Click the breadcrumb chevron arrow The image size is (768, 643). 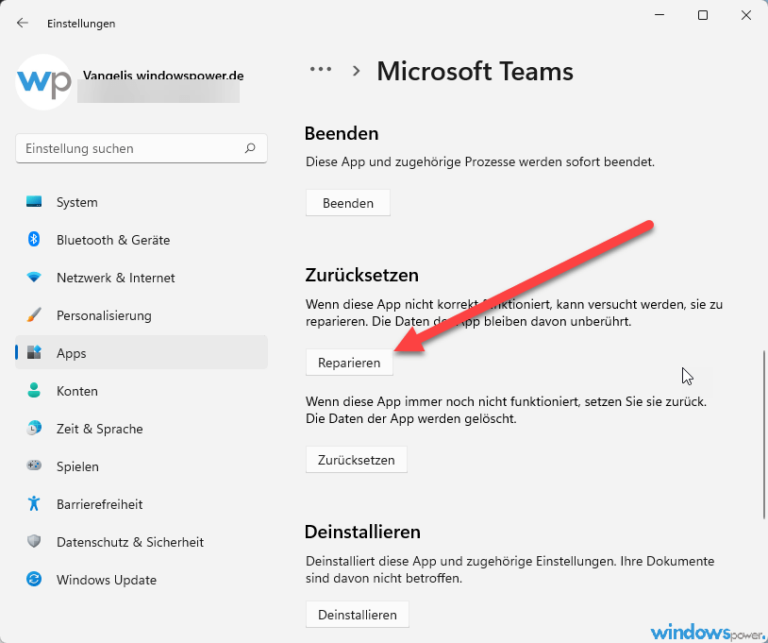click(x=356, y=71)
